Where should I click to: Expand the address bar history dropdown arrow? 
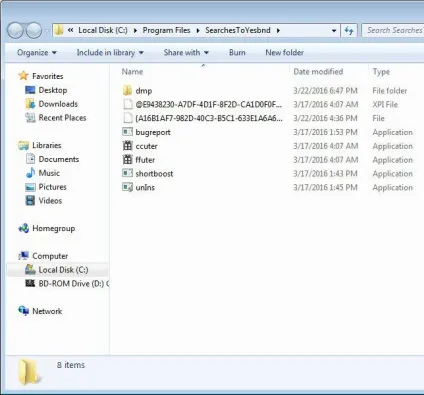[x=334, y=31]
